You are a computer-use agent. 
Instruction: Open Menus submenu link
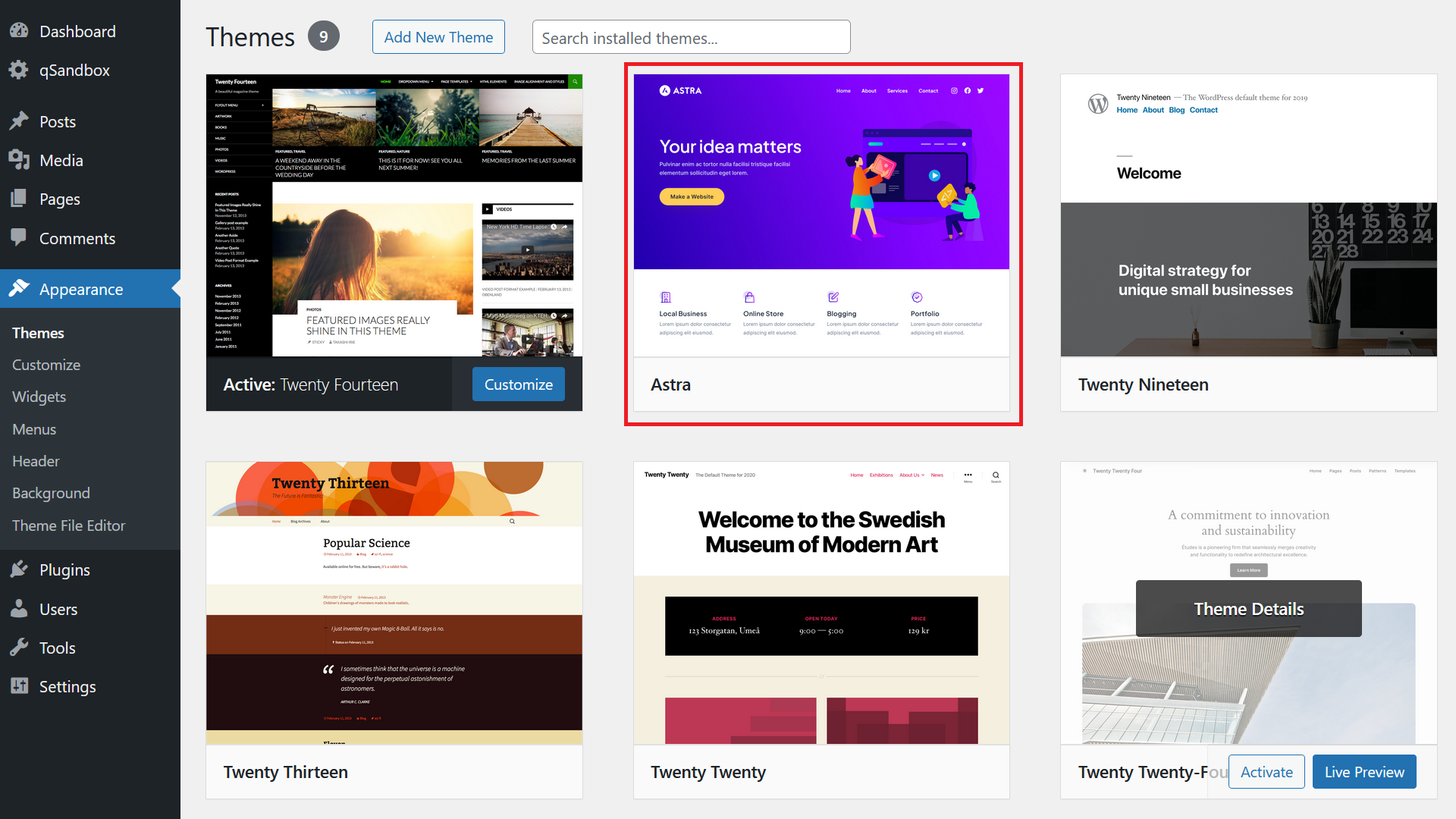point(34,429)
